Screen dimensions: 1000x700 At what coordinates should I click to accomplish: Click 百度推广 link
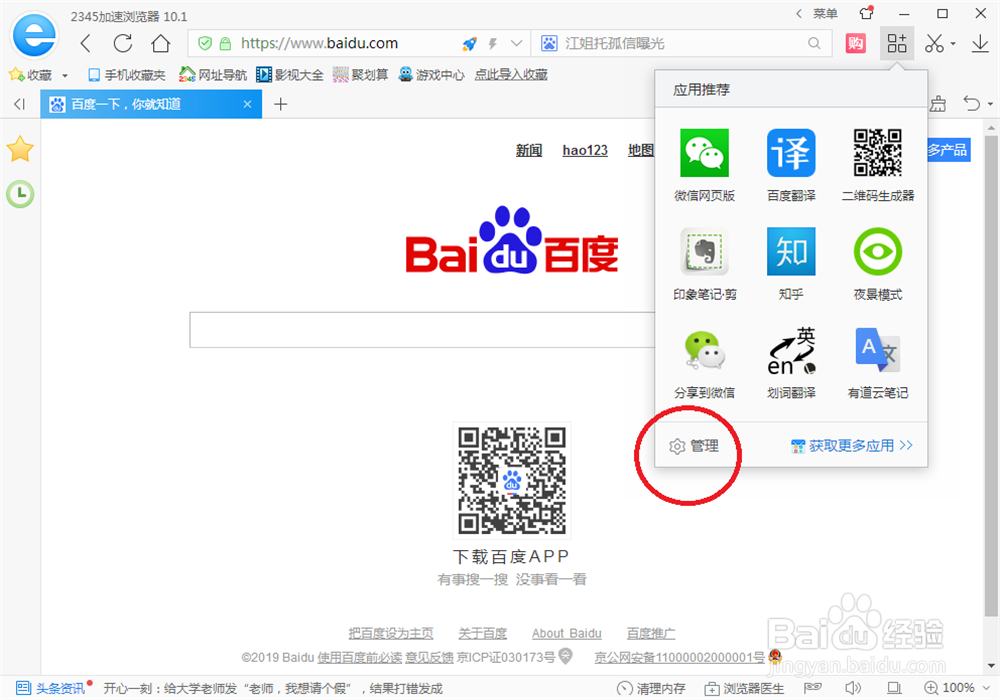[651, 633]
